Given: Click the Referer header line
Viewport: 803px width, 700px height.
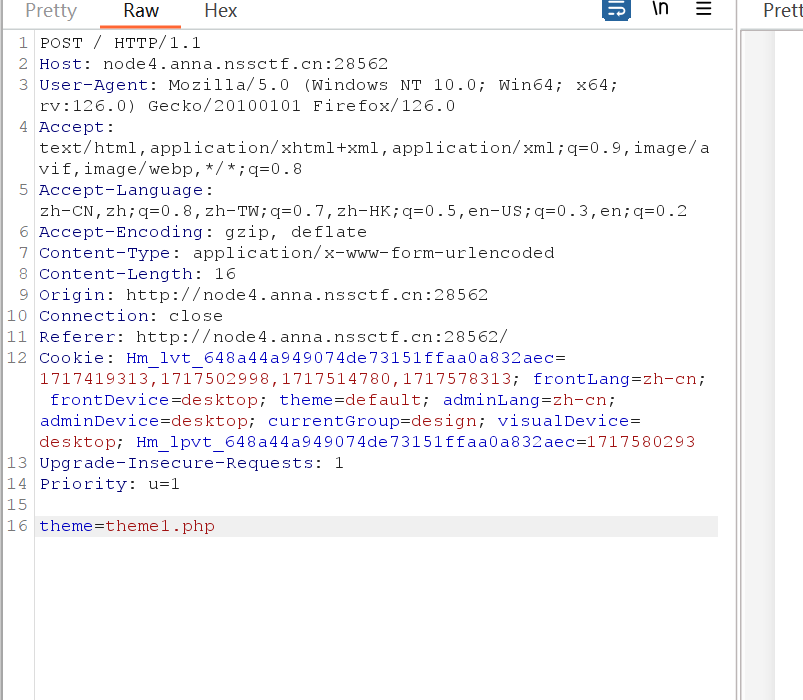Looking at the screenshot, I should (273, 337).
